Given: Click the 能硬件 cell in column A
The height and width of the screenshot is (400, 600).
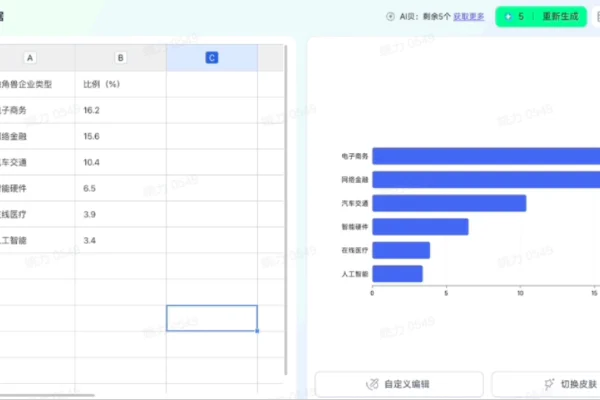Looking at the screenshot, I should coord(38,188).
